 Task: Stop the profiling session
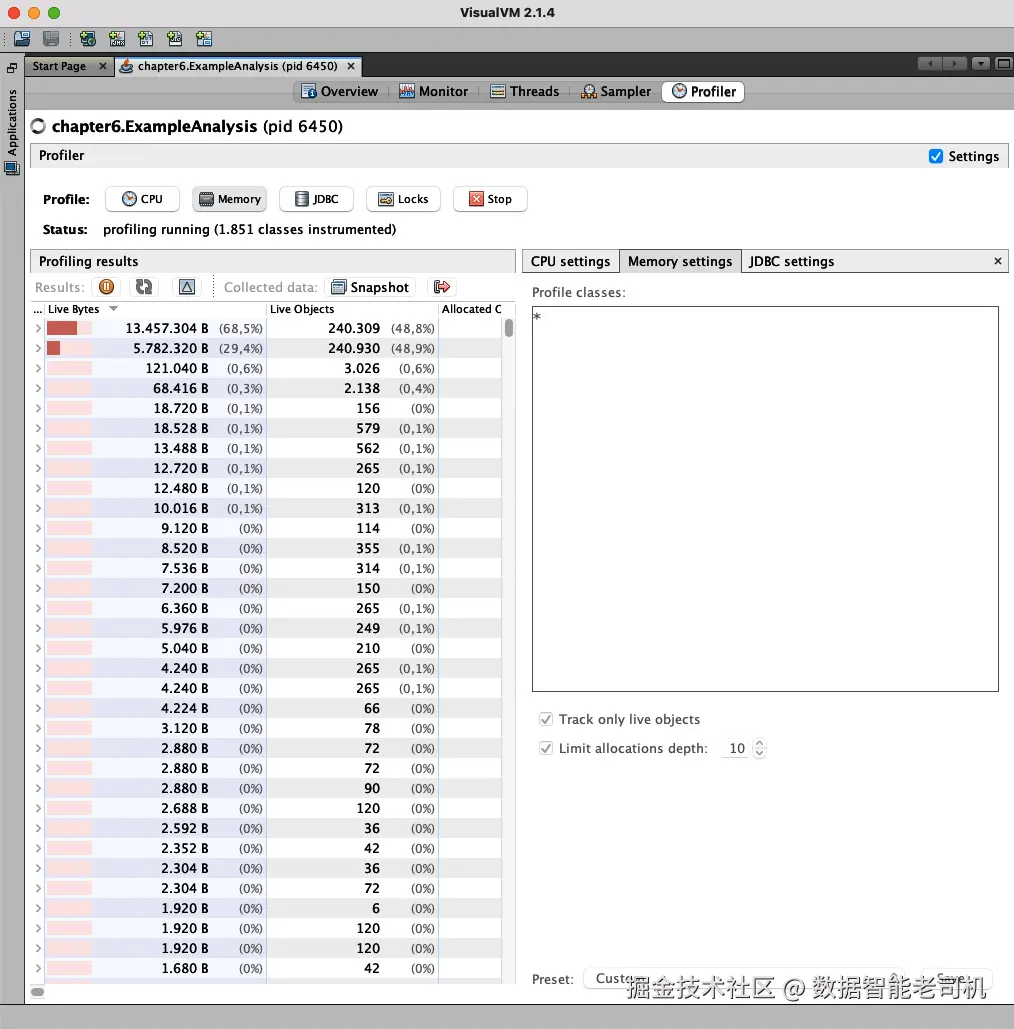[490, 199]
